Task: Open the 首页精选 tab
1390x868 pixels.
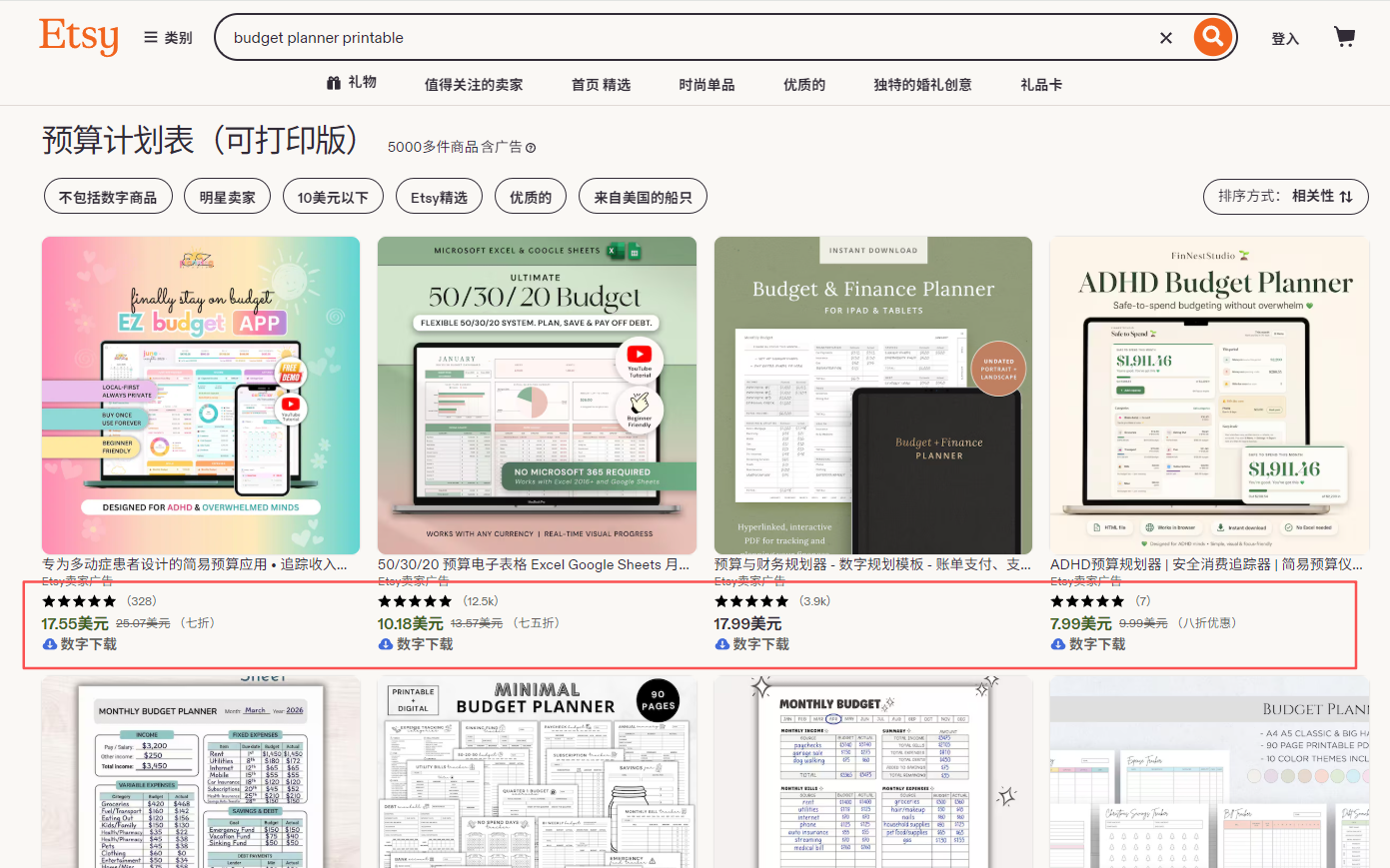Action: click(x=601, y=85)
